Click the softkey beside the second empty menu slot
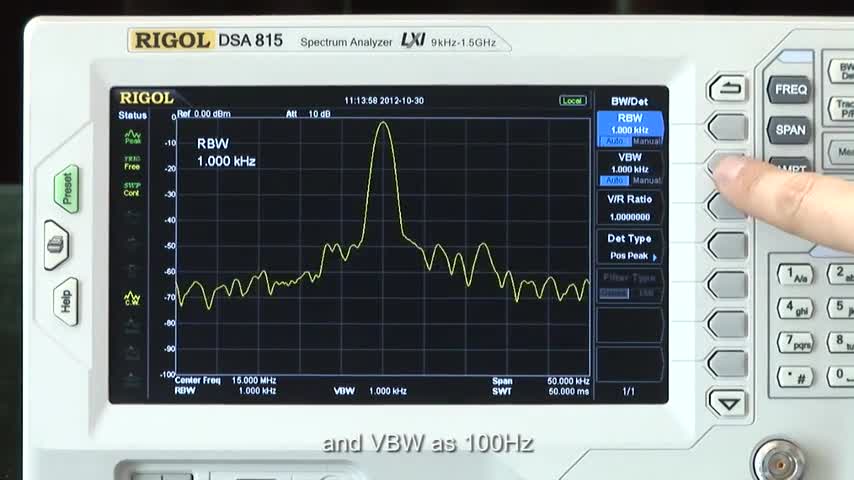Screen dimensions: 854x480 point(727,363)
